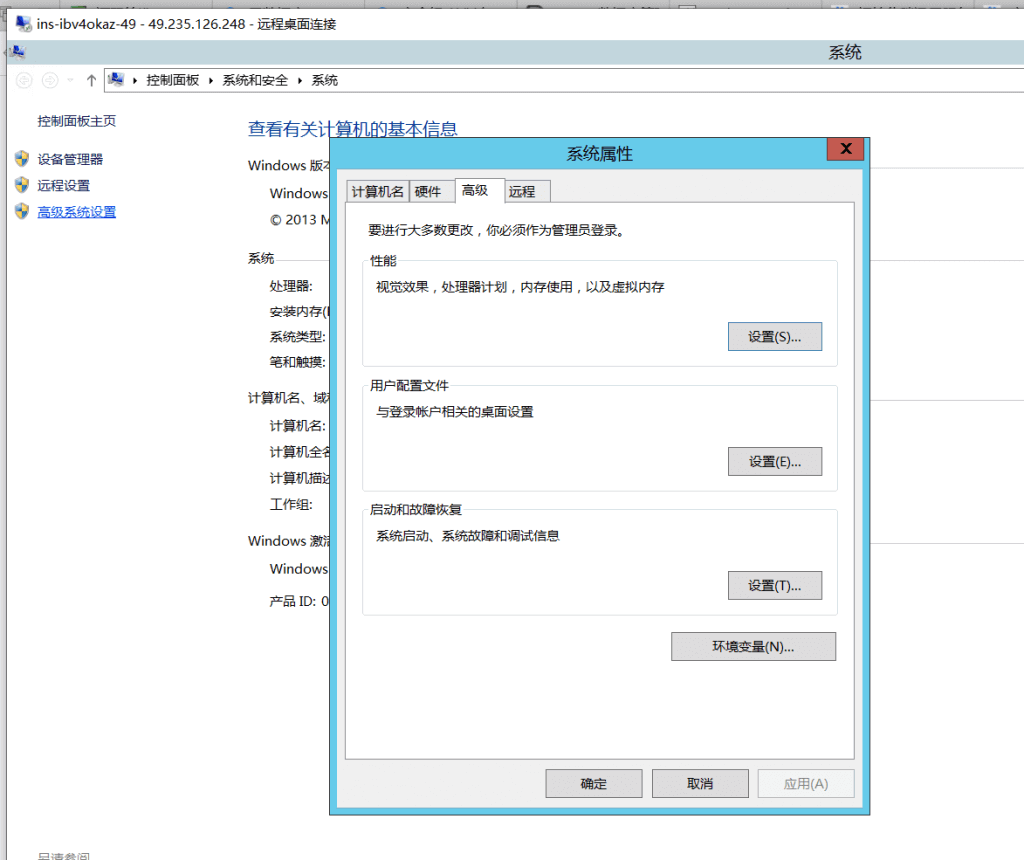Open 远程设置 link in sidebar

(63, 185)
